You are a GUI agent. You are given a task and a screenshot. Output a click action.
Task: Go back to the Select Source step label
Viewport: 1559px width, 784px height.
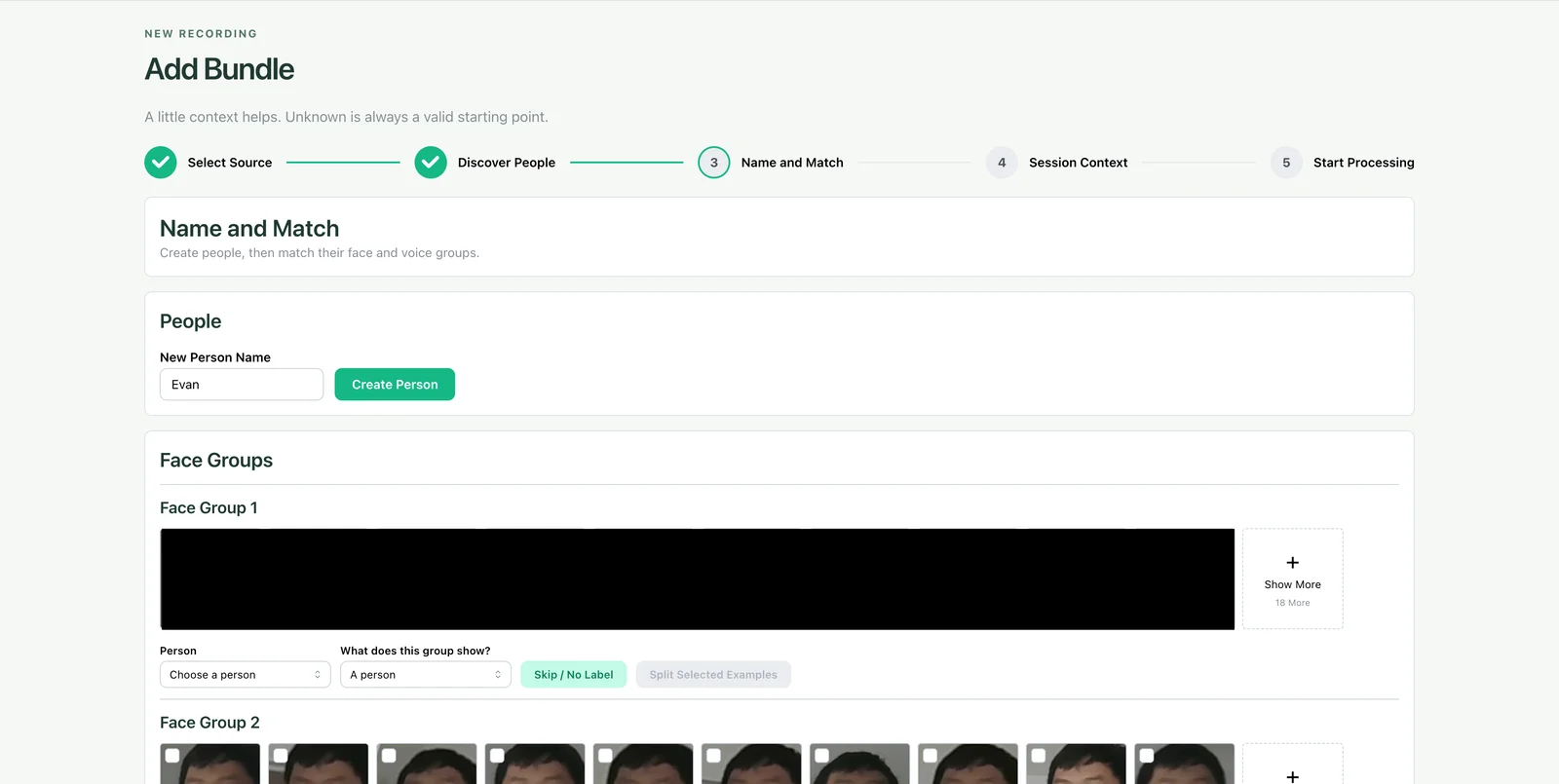[230, 163]
